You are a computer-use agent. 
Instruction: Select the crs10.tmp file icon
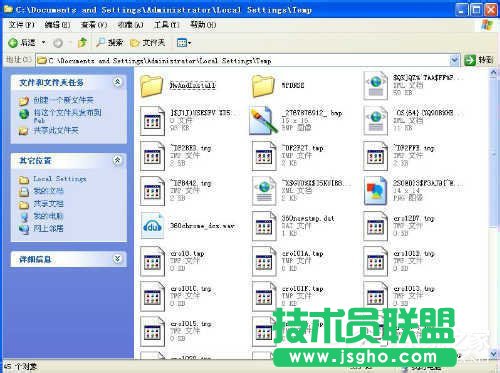point(152,261)
